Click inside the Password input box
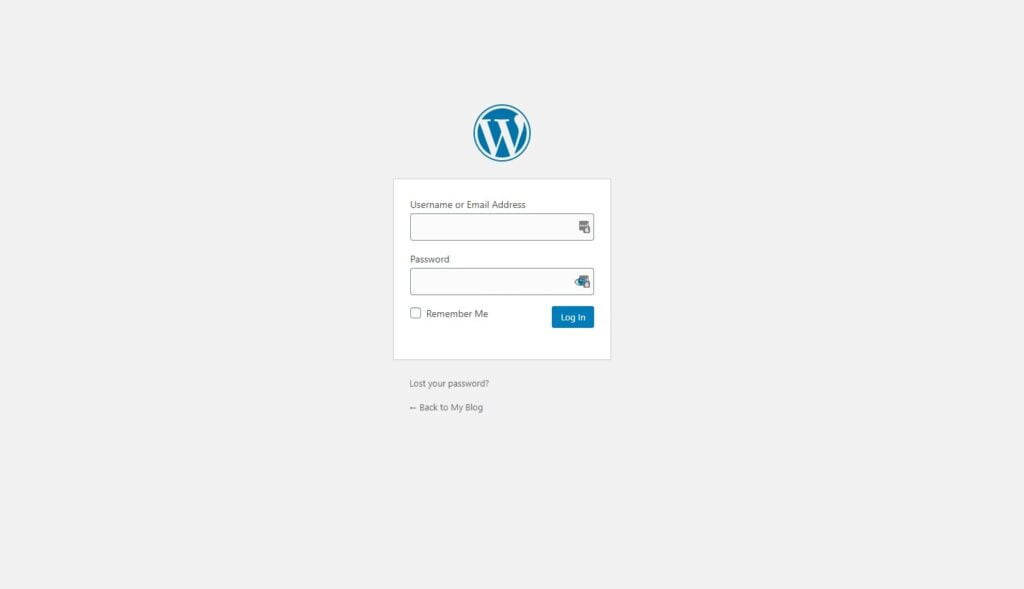The width and height of the screenshot is (1024, 589). (x=502, y=281)
